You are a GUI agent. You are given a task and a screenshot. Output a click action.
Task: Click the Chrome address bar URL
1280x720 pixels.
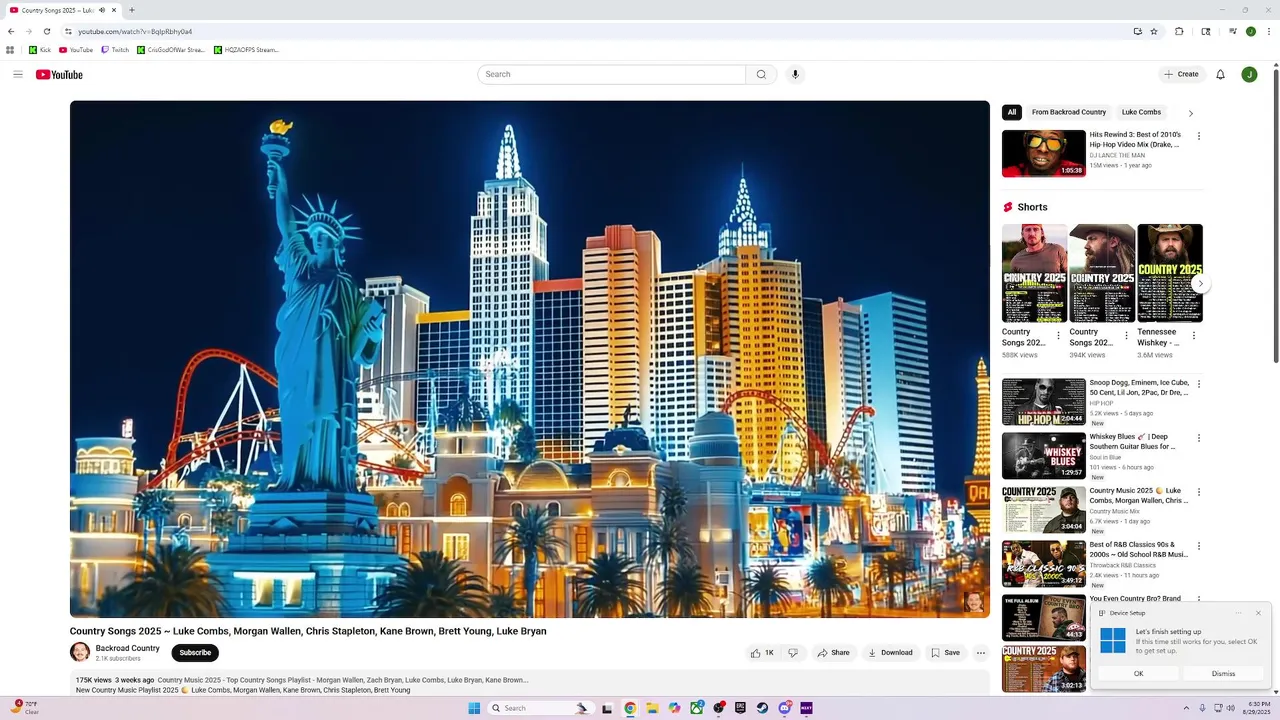[x=135, y=31]
